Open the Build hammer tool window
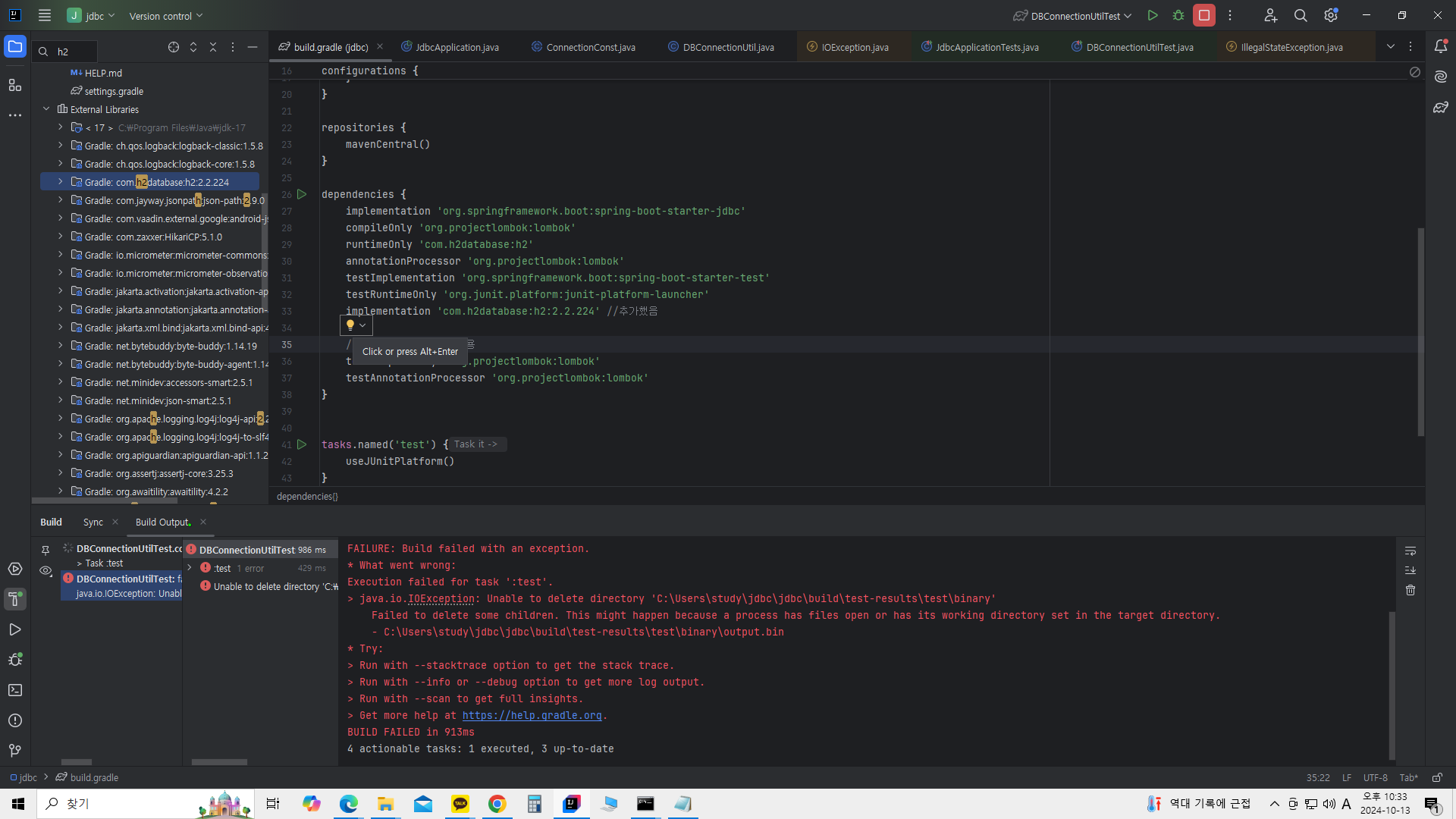 click(x=15, y=599)
